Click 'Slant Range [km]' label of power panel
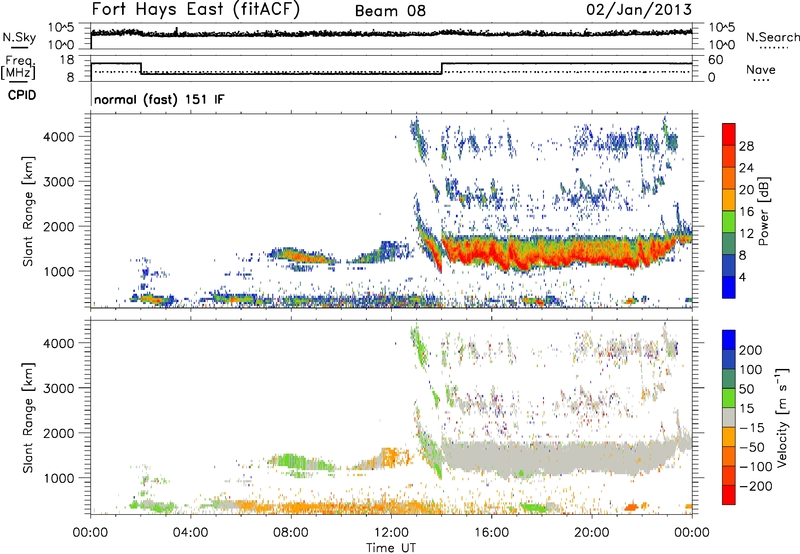The width and height of the screenshot is (800, 554). click(x=28, y=211)
